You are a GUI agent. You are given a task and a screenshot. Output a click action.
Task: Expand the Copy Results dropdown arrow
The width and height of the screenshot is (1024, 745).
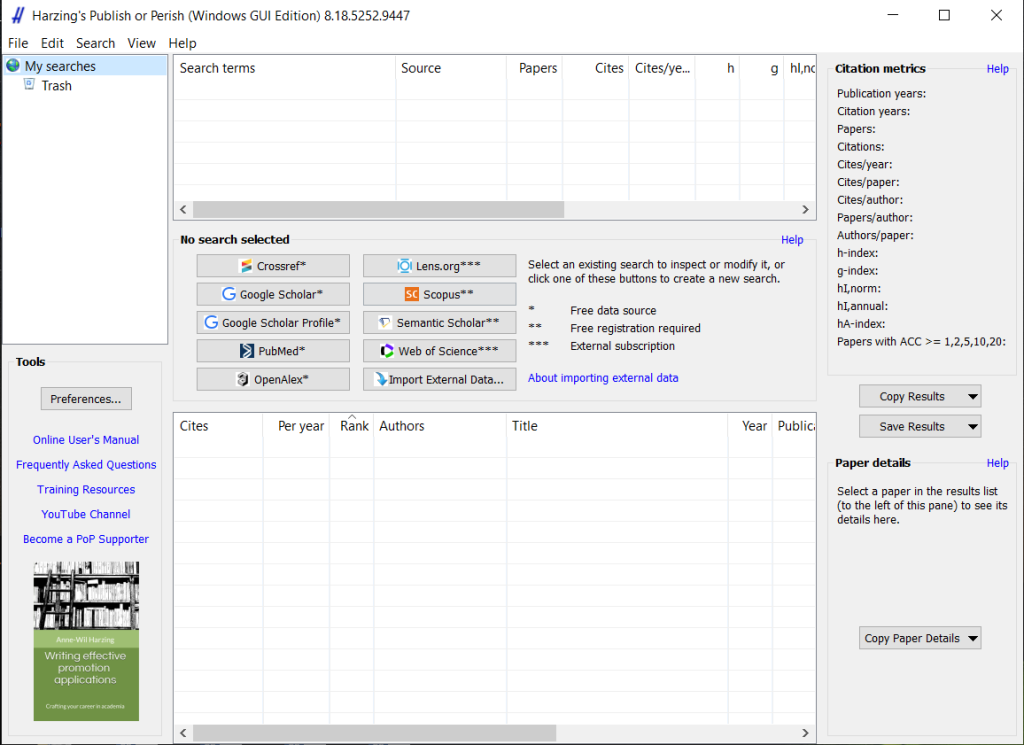[x=972, y=397]
